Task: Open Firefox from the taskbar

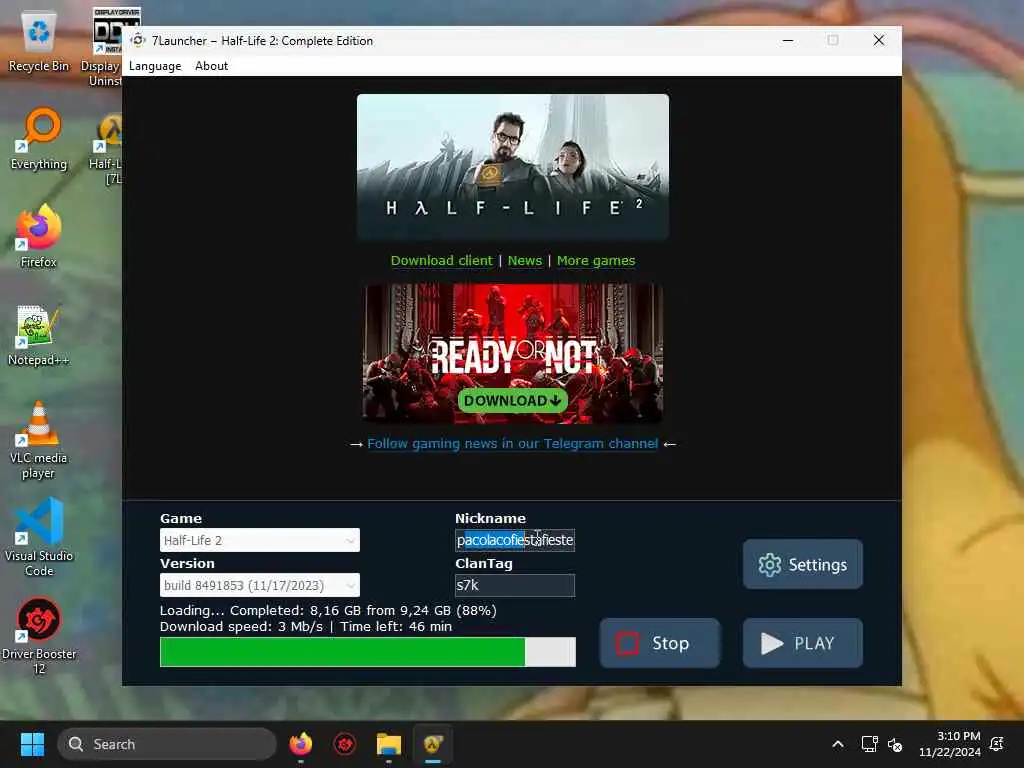Action: click(x=300, y=744)
